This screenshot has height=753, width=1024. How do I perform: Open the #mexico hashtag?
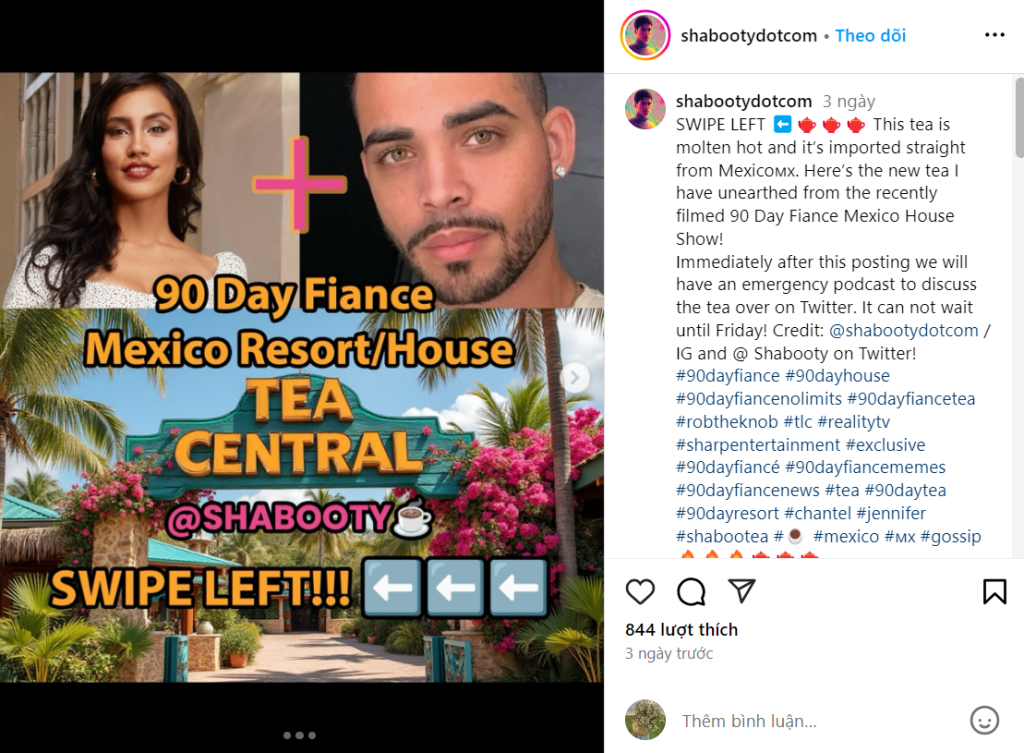pyautogui.click(x=846, y=536)
